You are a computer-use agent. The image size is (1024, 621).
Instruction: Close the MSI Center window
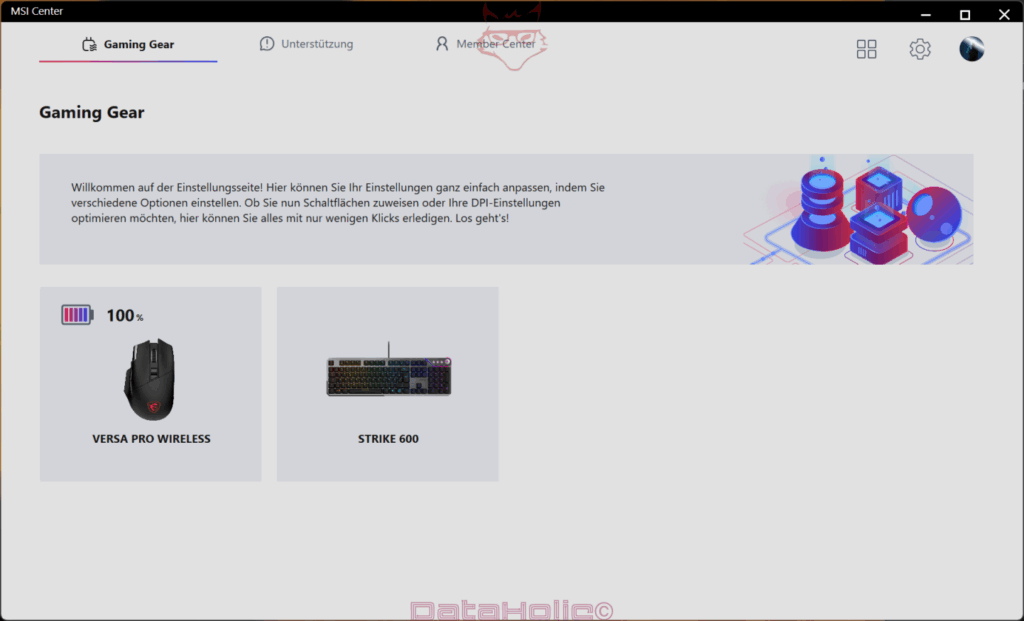point(1004,14)
